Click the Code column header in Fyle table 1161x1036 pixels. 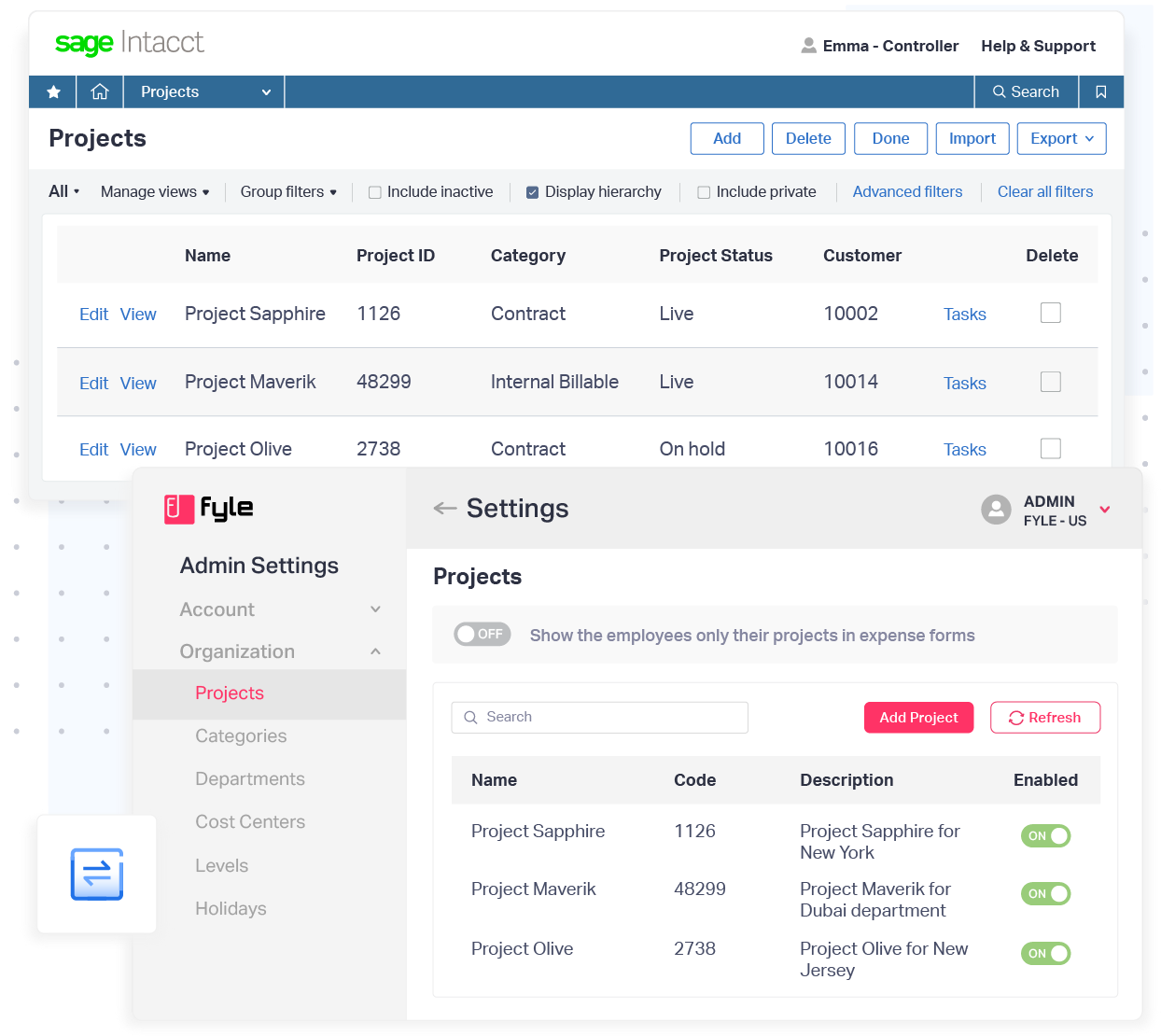[x=694, y=780]
